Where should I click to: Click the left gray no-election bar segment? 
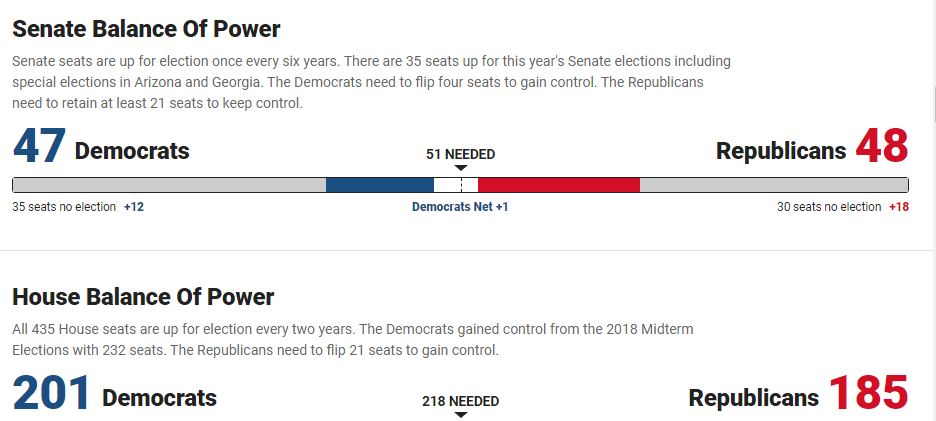pos(169,185)
